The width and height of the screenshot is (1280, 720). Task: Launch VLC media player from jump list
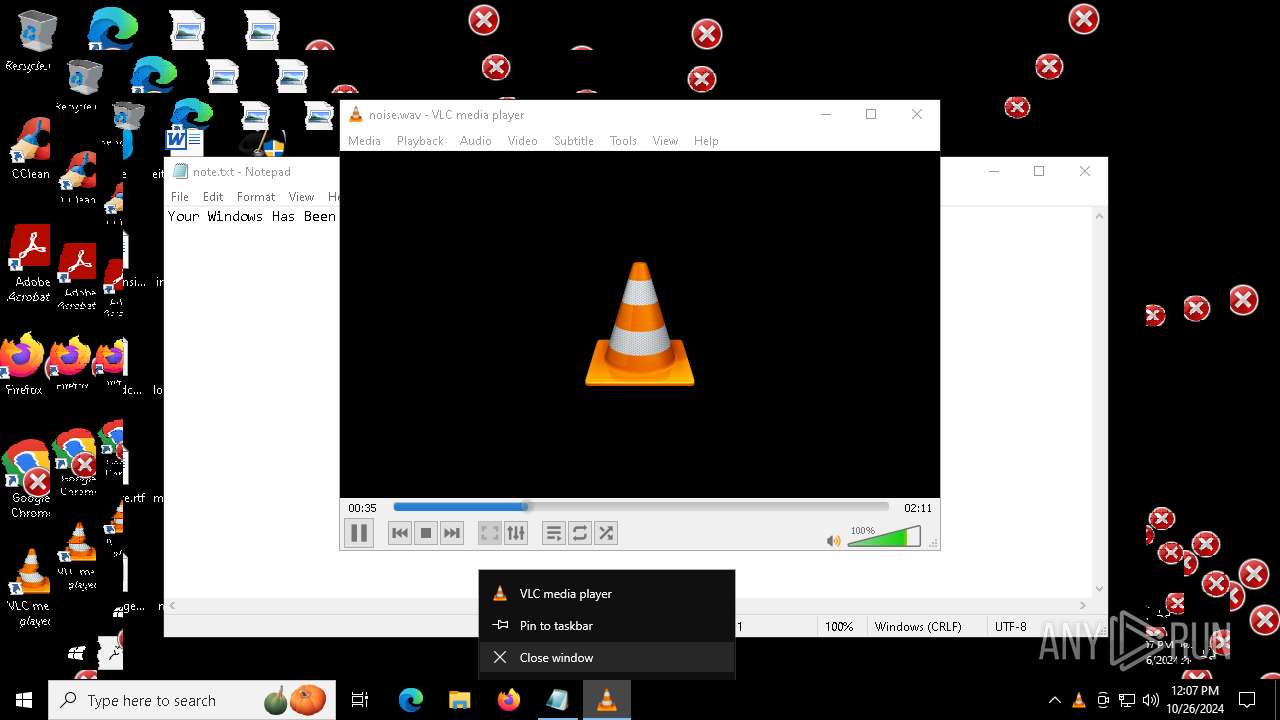tap(607, 593)
